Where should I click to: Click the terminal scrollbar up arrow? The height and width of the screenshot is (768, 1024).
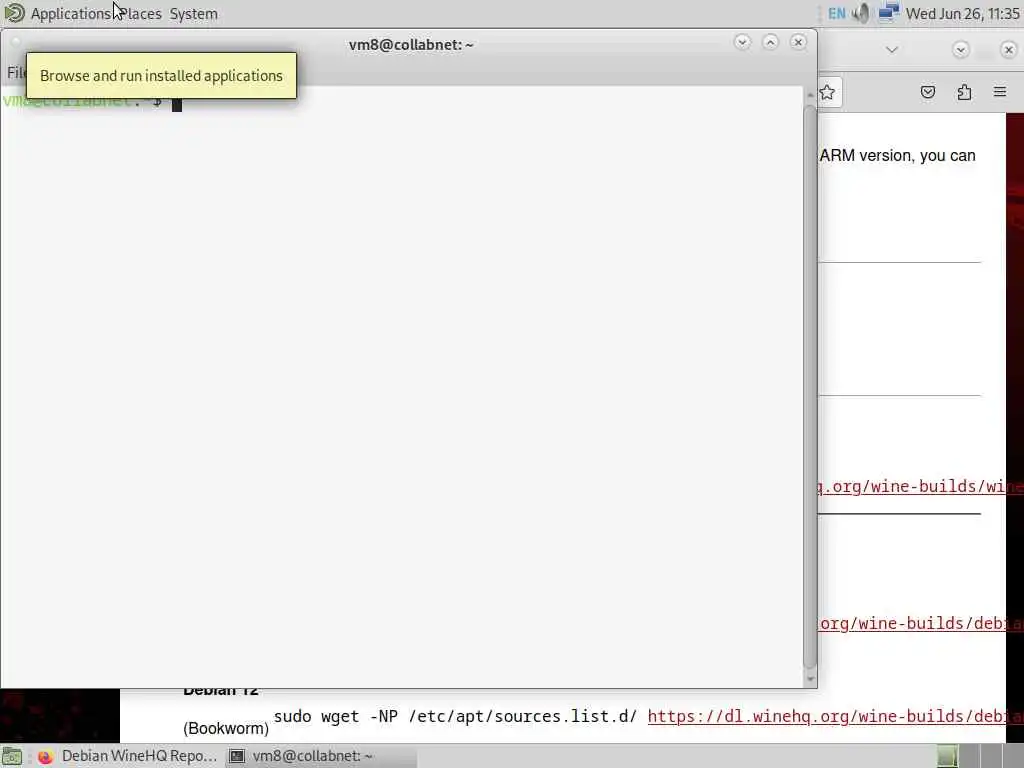coord(810,95)
